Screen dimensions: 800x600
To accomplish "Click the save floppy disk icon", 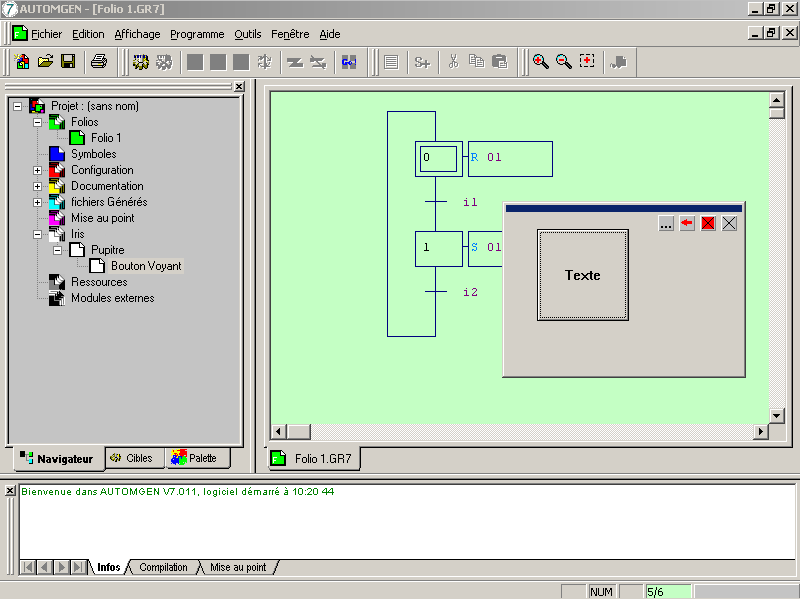I will [68, 62].
